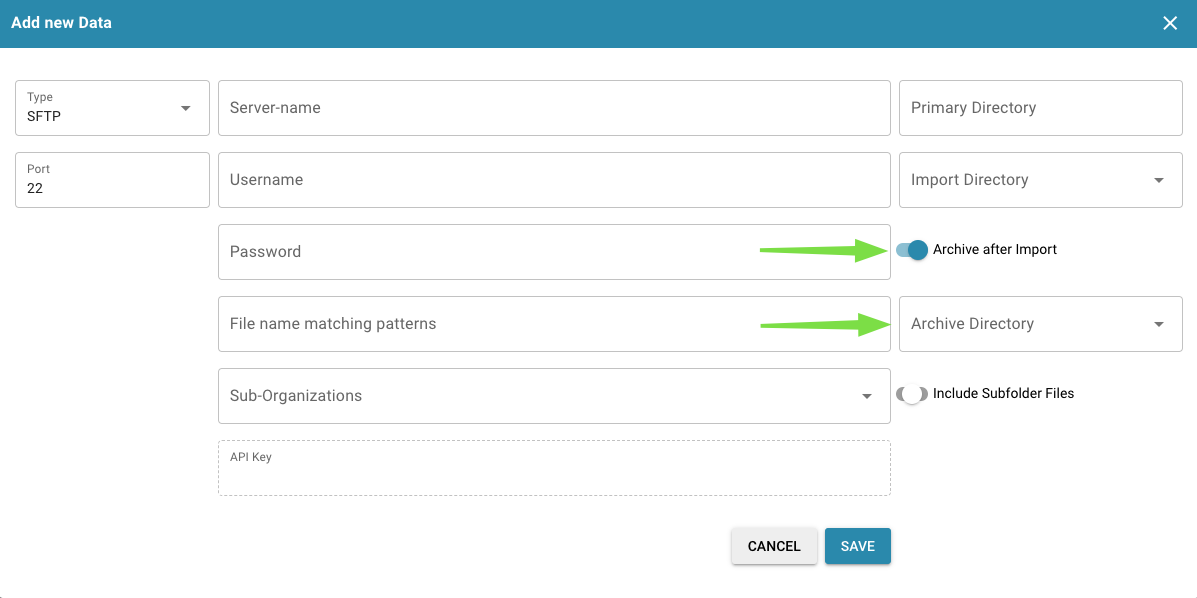Open the Archive Directory dropdown
Screen dimensions: 1197x598
point(1040,324)
